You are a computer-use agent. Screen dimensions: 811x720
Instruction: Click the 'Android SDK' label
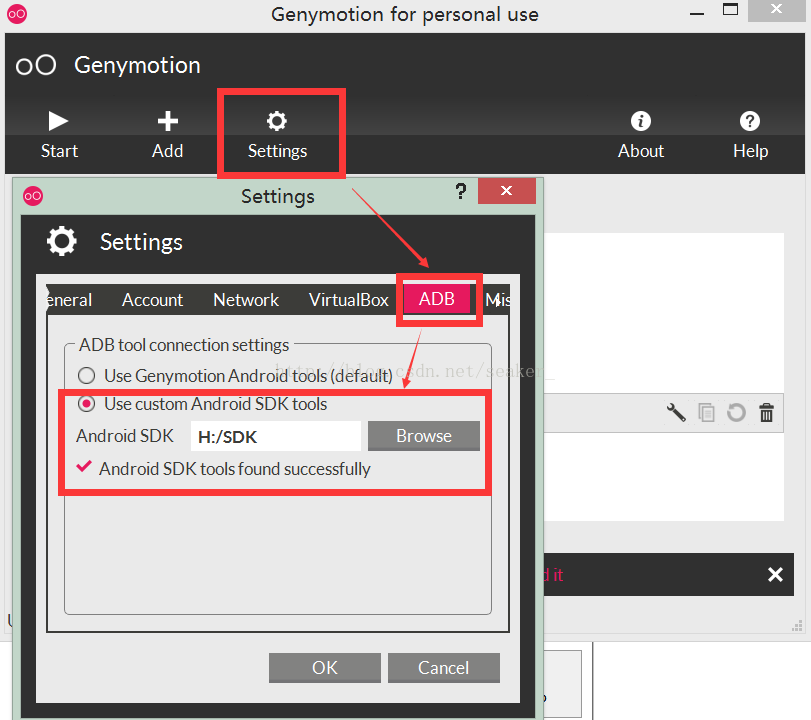(125, 436)
